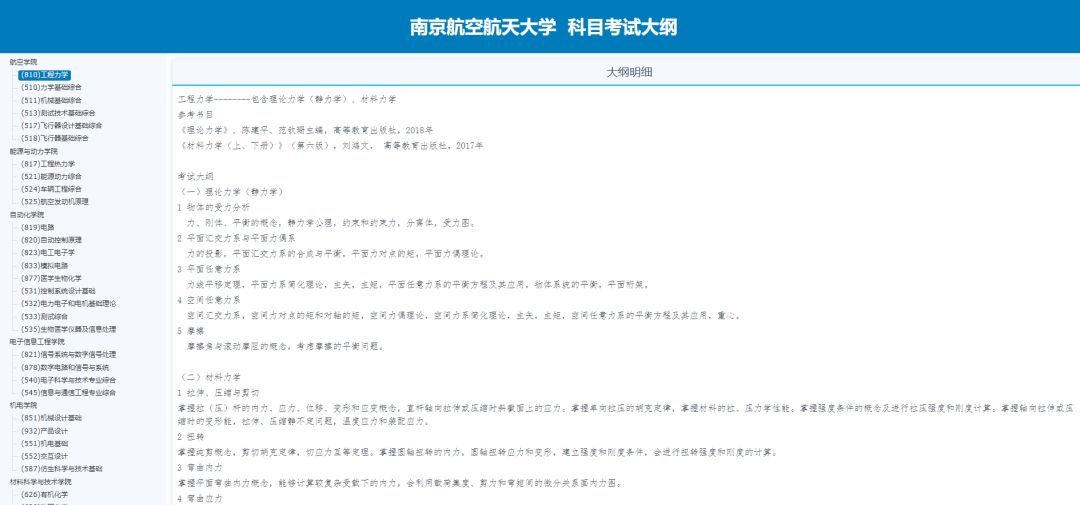This screenshot has width=1080, height=505.
Task: Select (552)交互设计 in the tree
Action: [44, 456]
